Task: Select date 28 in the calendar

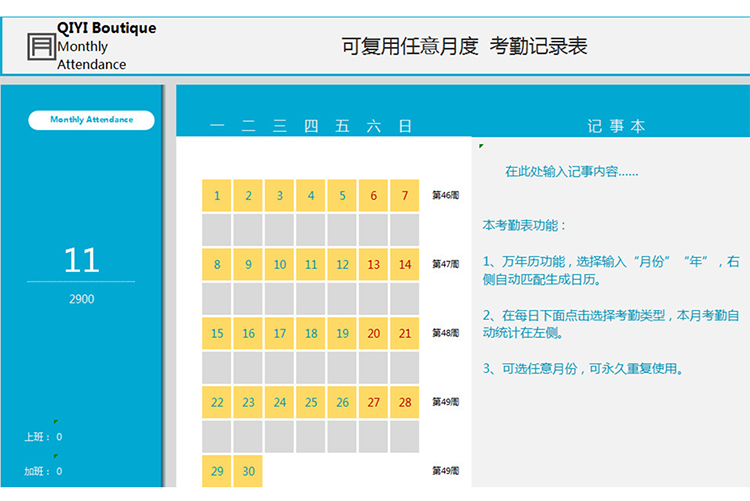Action: pos(404,402)
